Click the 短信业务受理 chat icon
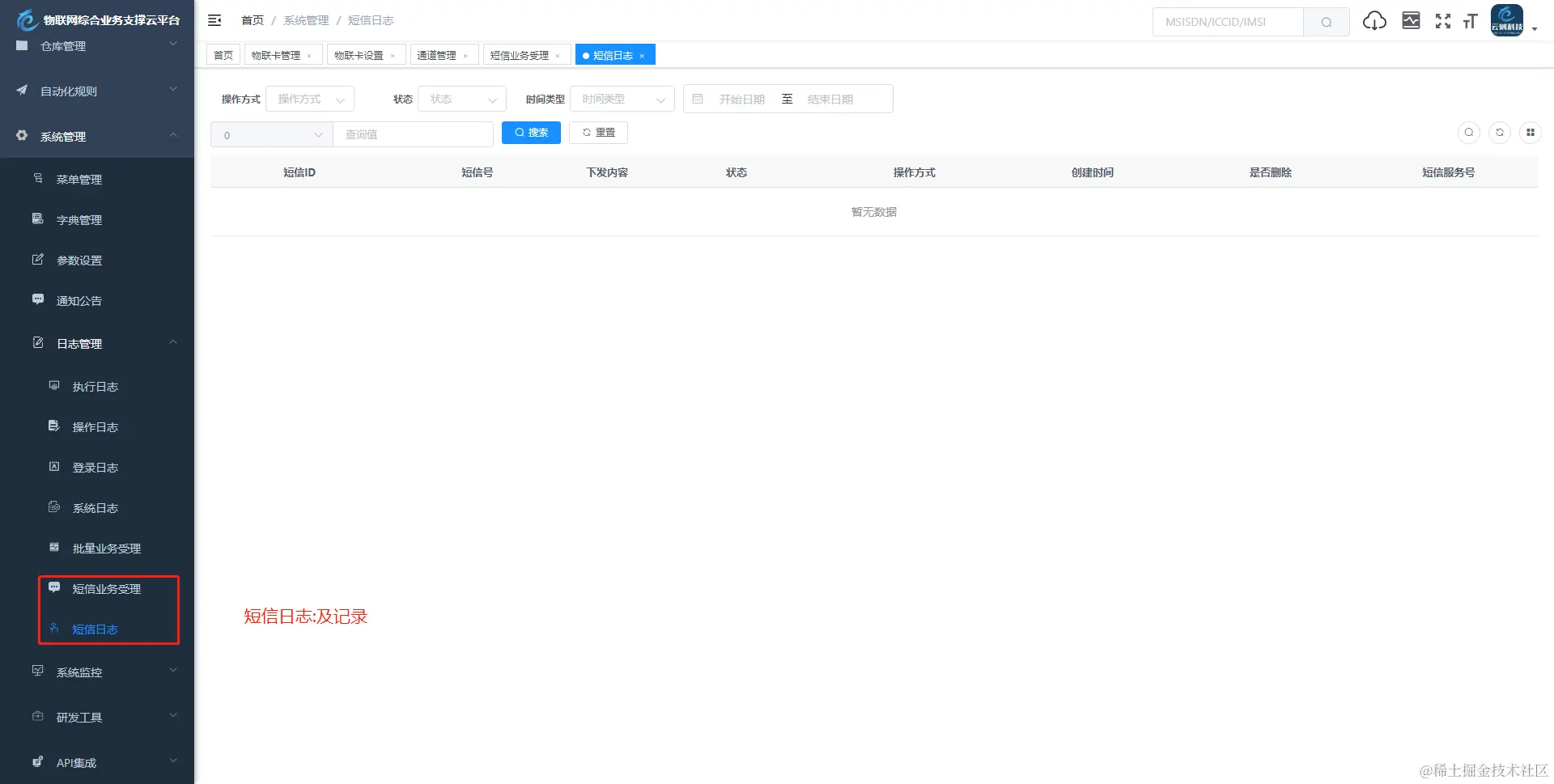The width and height of the screenshot is (1554, 784). pos(54,587)
